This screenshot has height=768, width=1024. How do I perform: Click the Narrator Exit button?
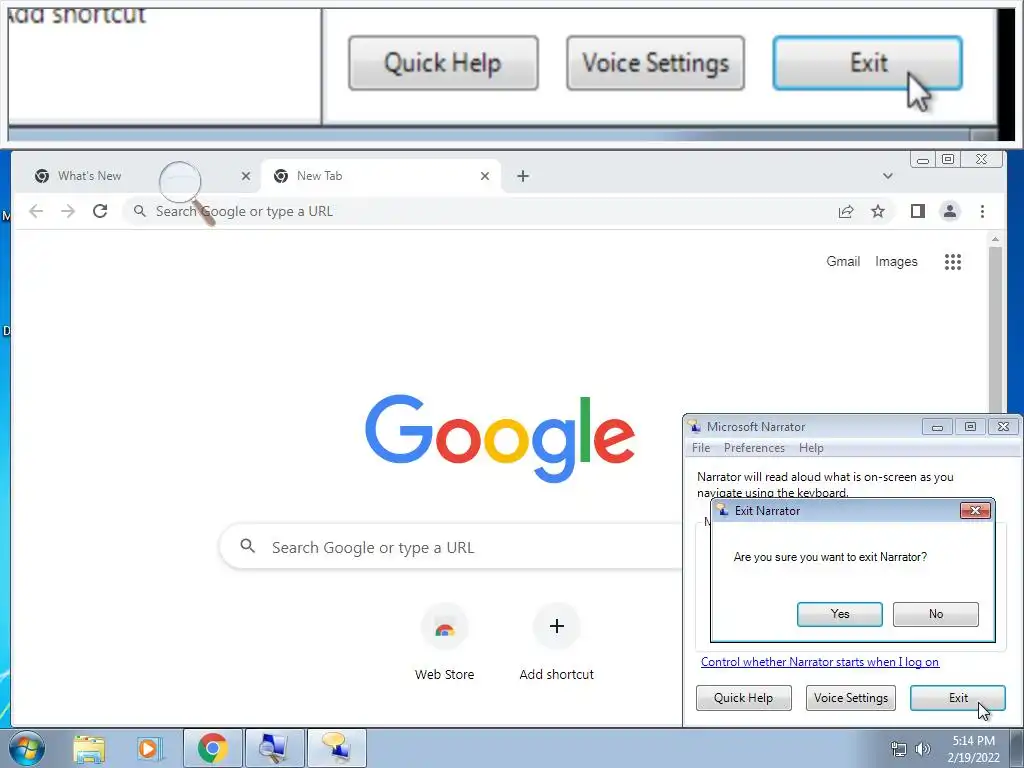coord(958,697)
